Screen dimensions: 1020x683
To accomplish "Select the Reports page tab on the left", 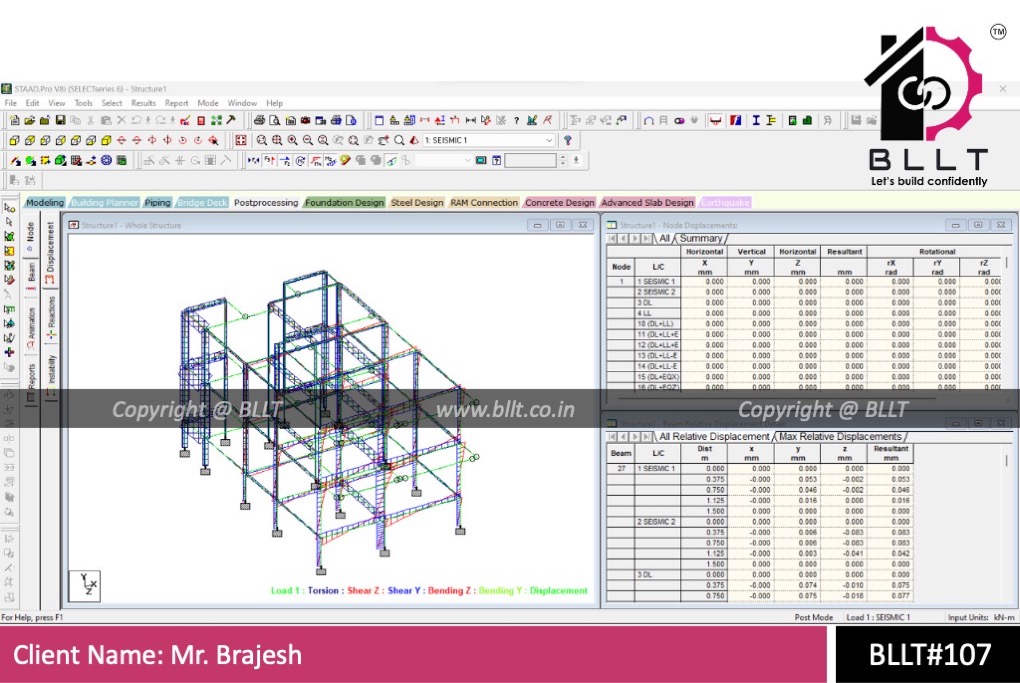I will (x=31, y=383).
